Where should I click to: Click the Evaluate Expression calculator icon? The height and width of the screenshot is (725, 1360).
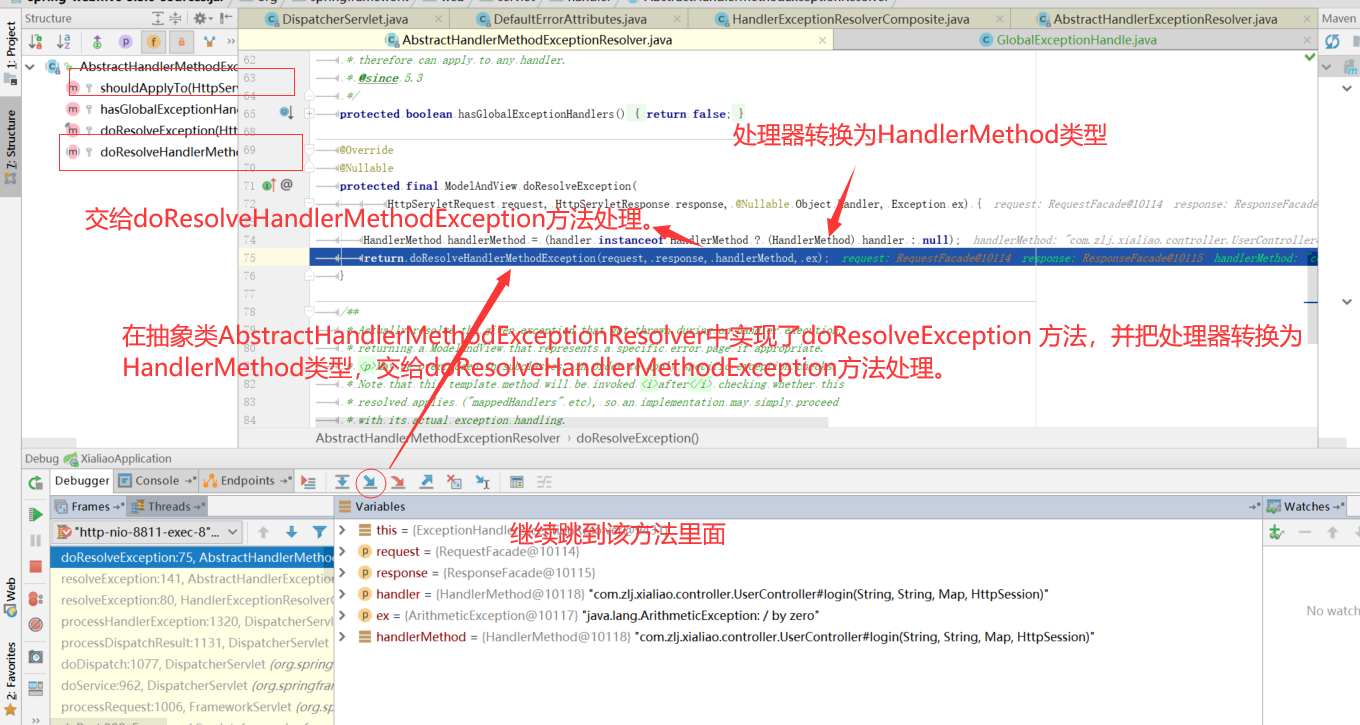click(517, 481)
